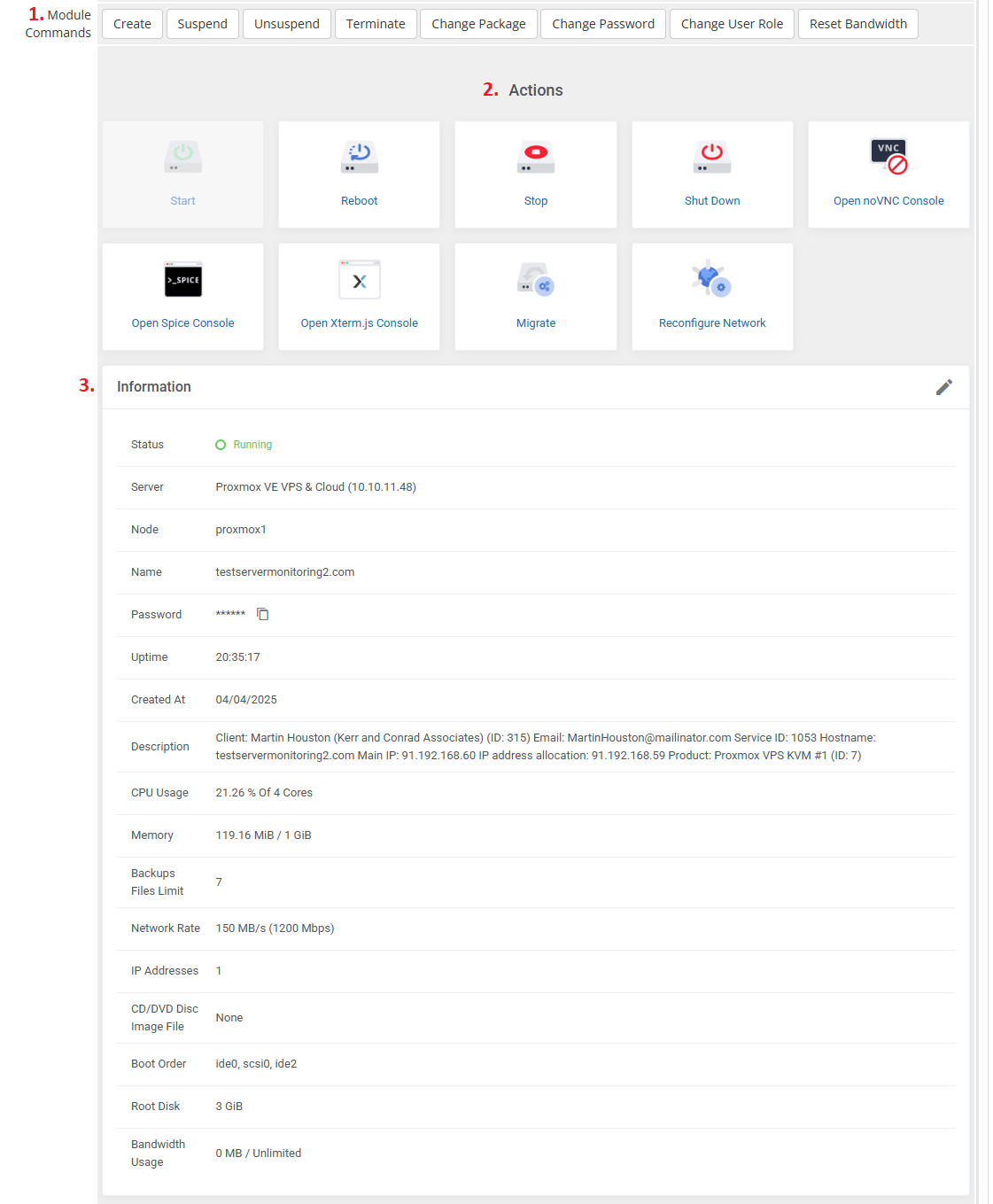Viewport: 993px width, 1204px height.
Task: Click CD/DVD Disc Image File value None
Action: click(229, 1018)
